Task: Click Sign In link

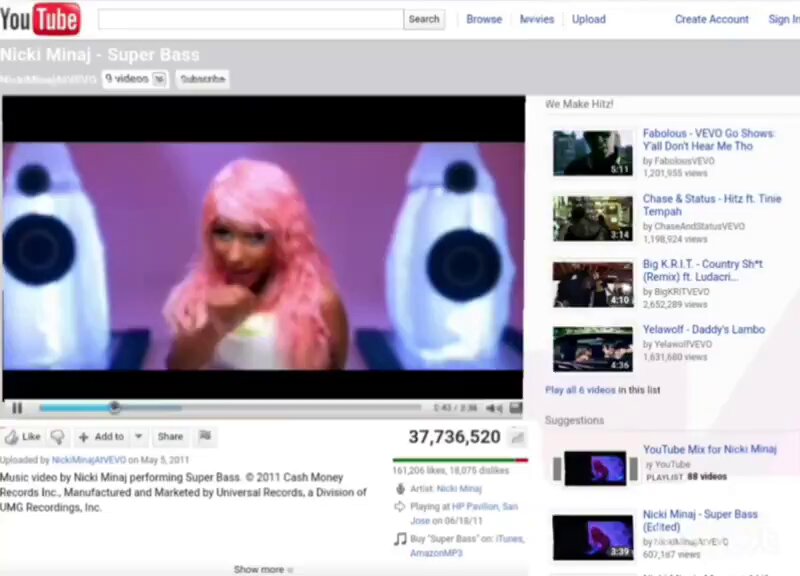Action: (x=784, y=19)
